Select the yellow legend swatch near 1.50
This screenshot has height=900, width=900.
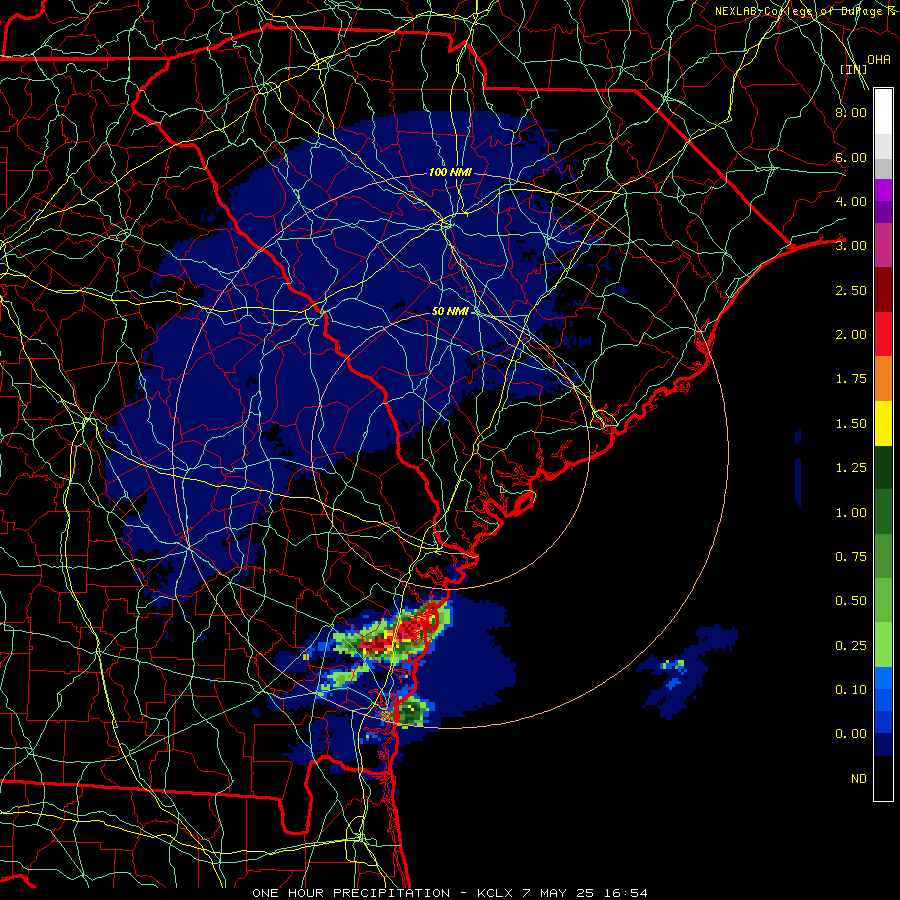(883, 424)
